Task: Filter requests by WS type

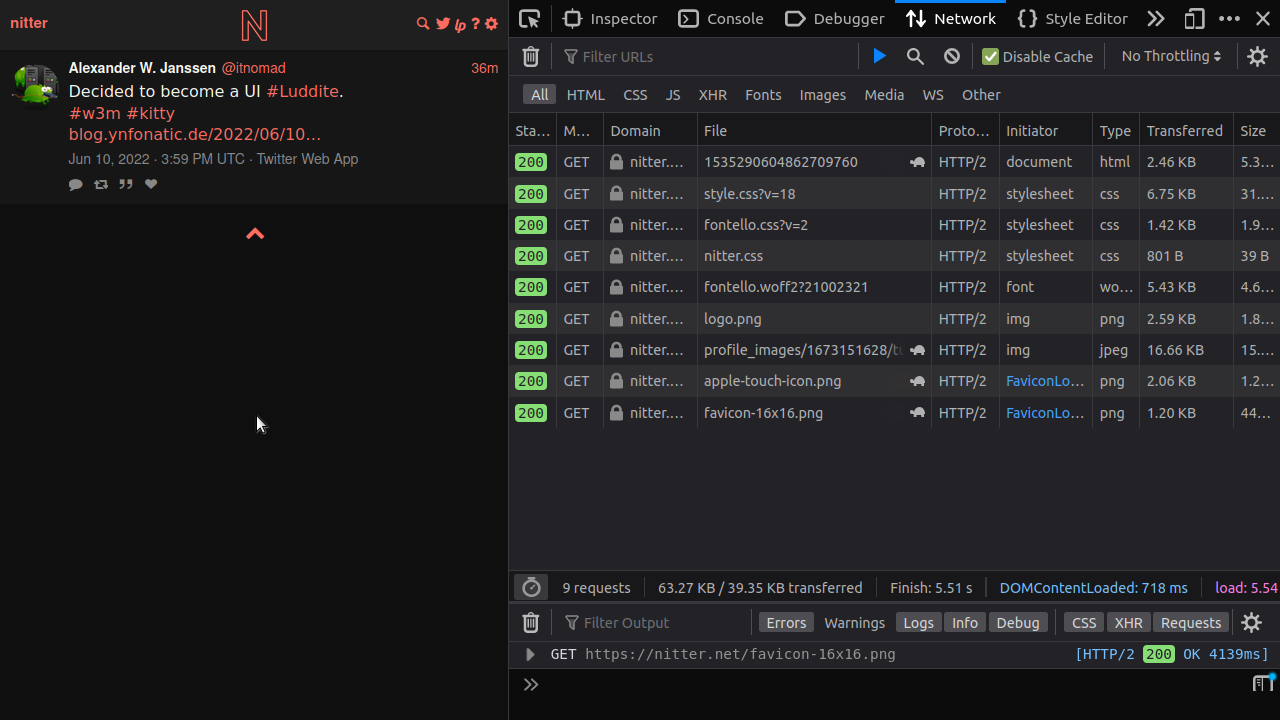Action: pyautogui.click(x=933, y=95)
